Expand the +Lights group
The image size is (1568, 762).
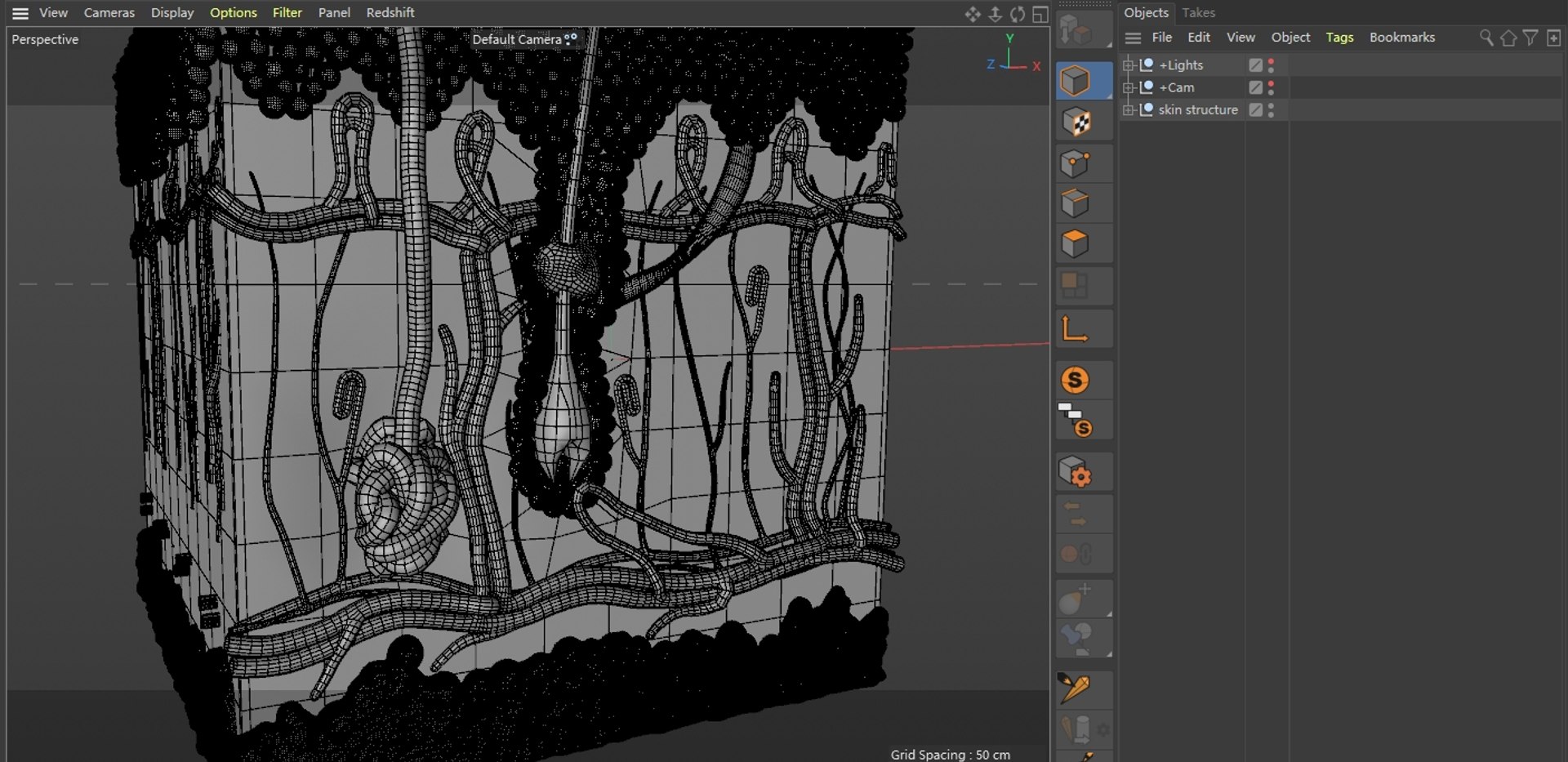pyautogui.click(x=1129, y=65)
